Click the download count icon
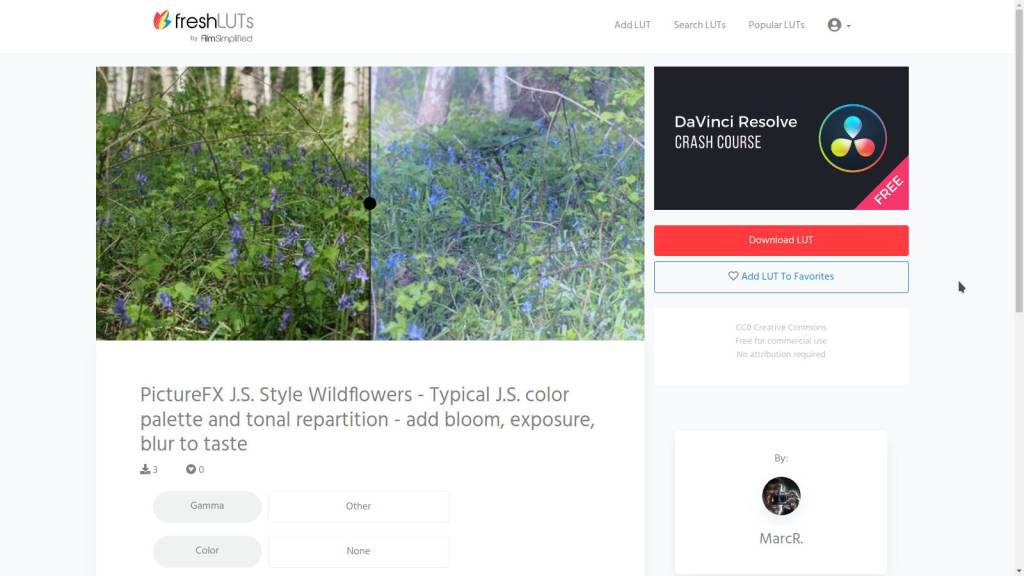1024x576 pixels. coord(145,469)
